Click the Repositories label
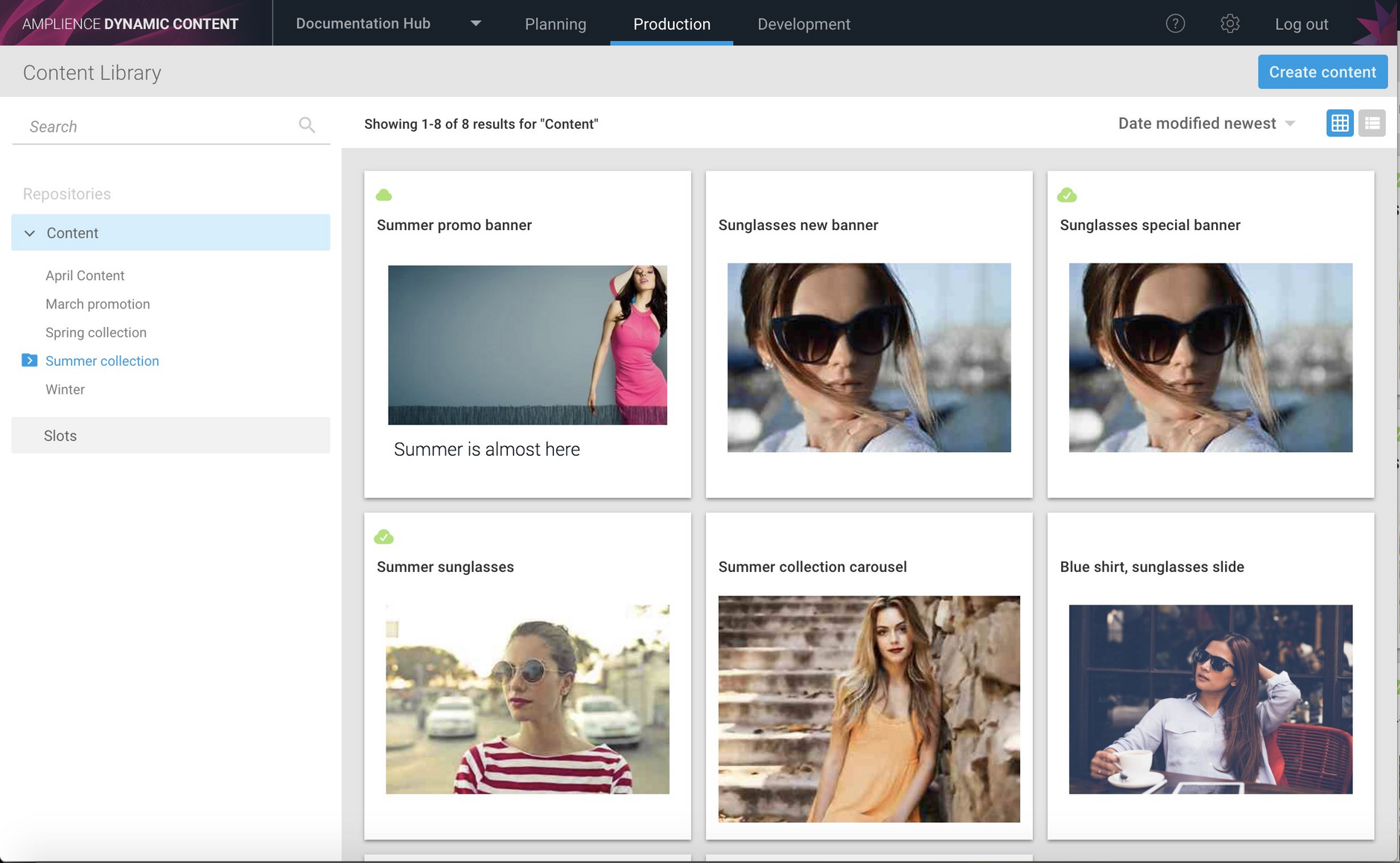 pyautogui.click(x=67, y=194)
